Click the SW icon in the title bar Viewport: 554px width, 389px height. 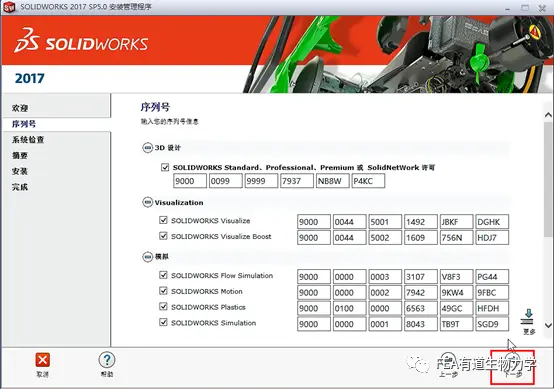coord(9,7)
